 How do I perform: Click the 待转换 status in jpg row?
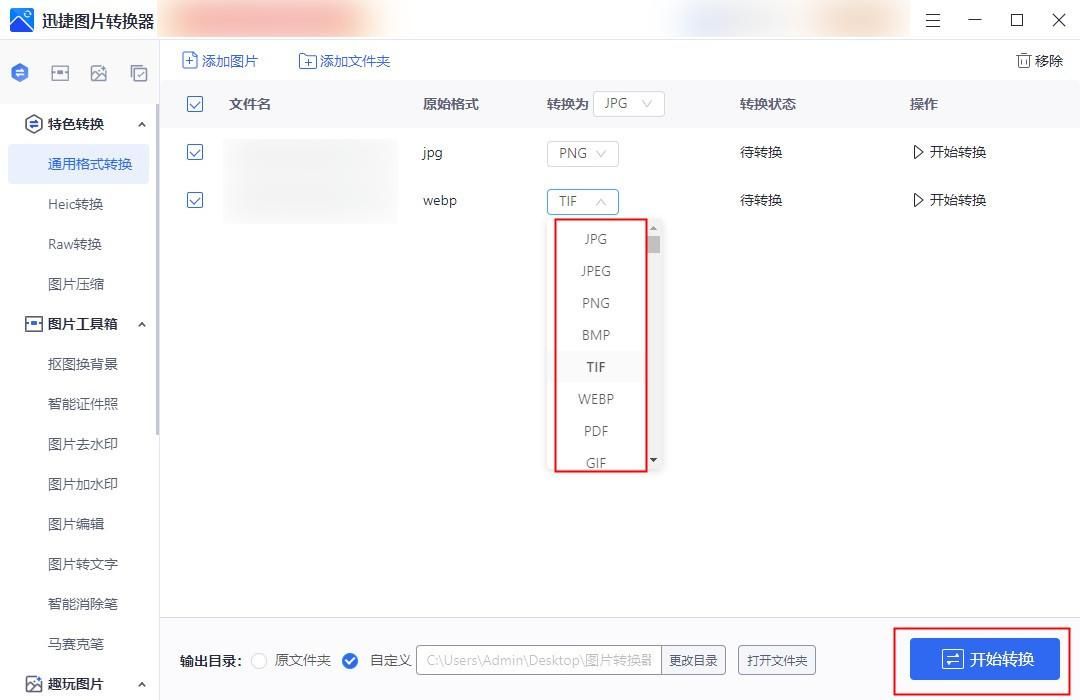point(761,152)
